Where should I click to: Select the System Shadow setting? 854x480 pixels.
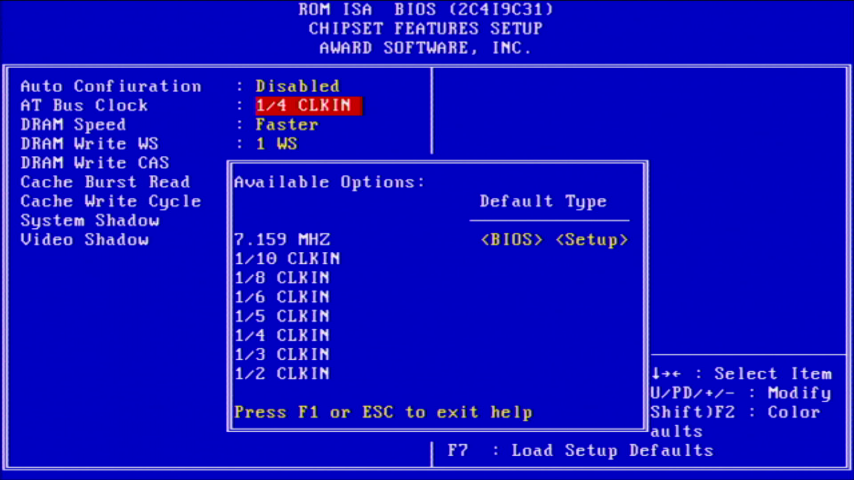90,221
